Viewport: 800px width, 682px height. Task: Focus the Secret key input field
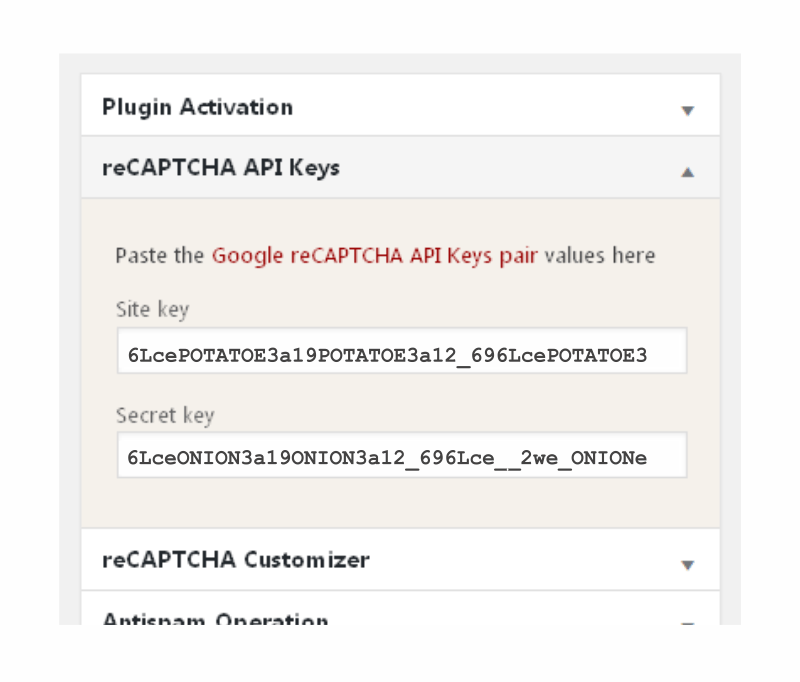tap(401, 456)
